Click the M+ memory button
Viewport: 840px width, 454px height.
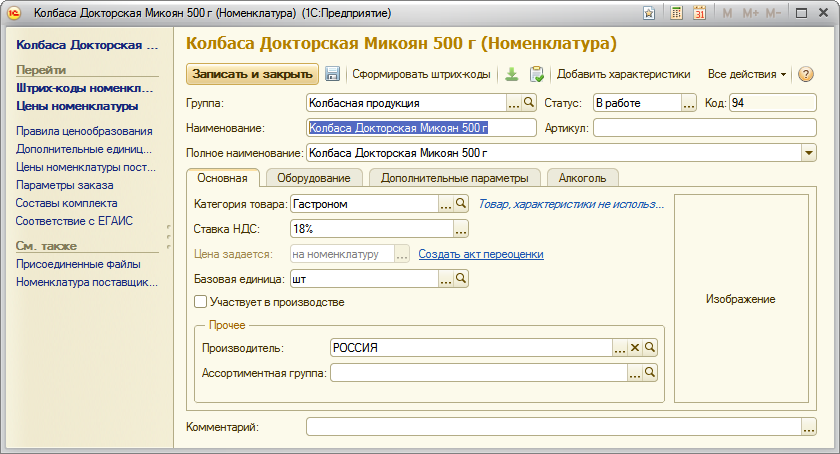pos(750,13)
